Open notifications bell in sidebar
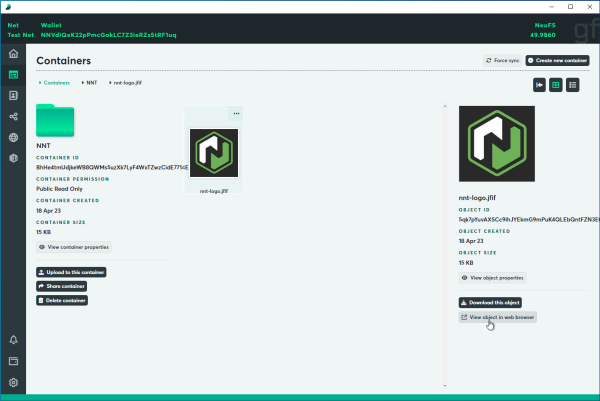This screenshot has height=401, width=600. tap(14, 340)
